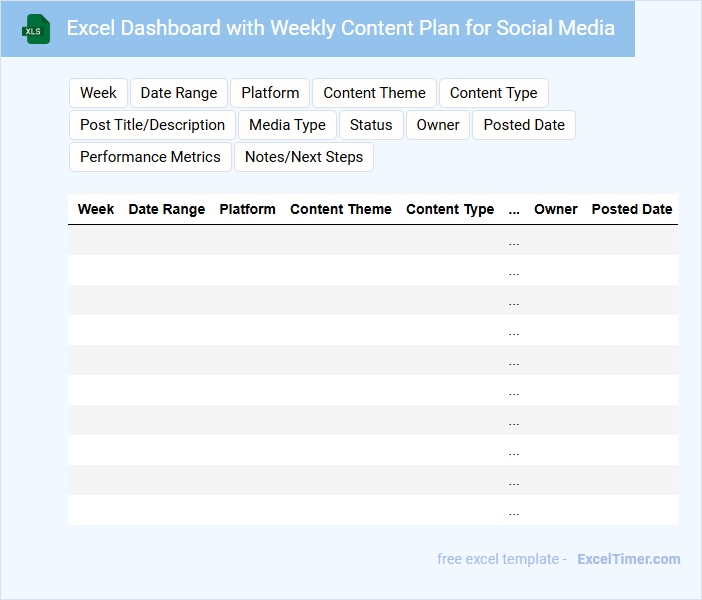702x600 pixels.
Task: Select the Week tag button
Action: coord(98,93)
